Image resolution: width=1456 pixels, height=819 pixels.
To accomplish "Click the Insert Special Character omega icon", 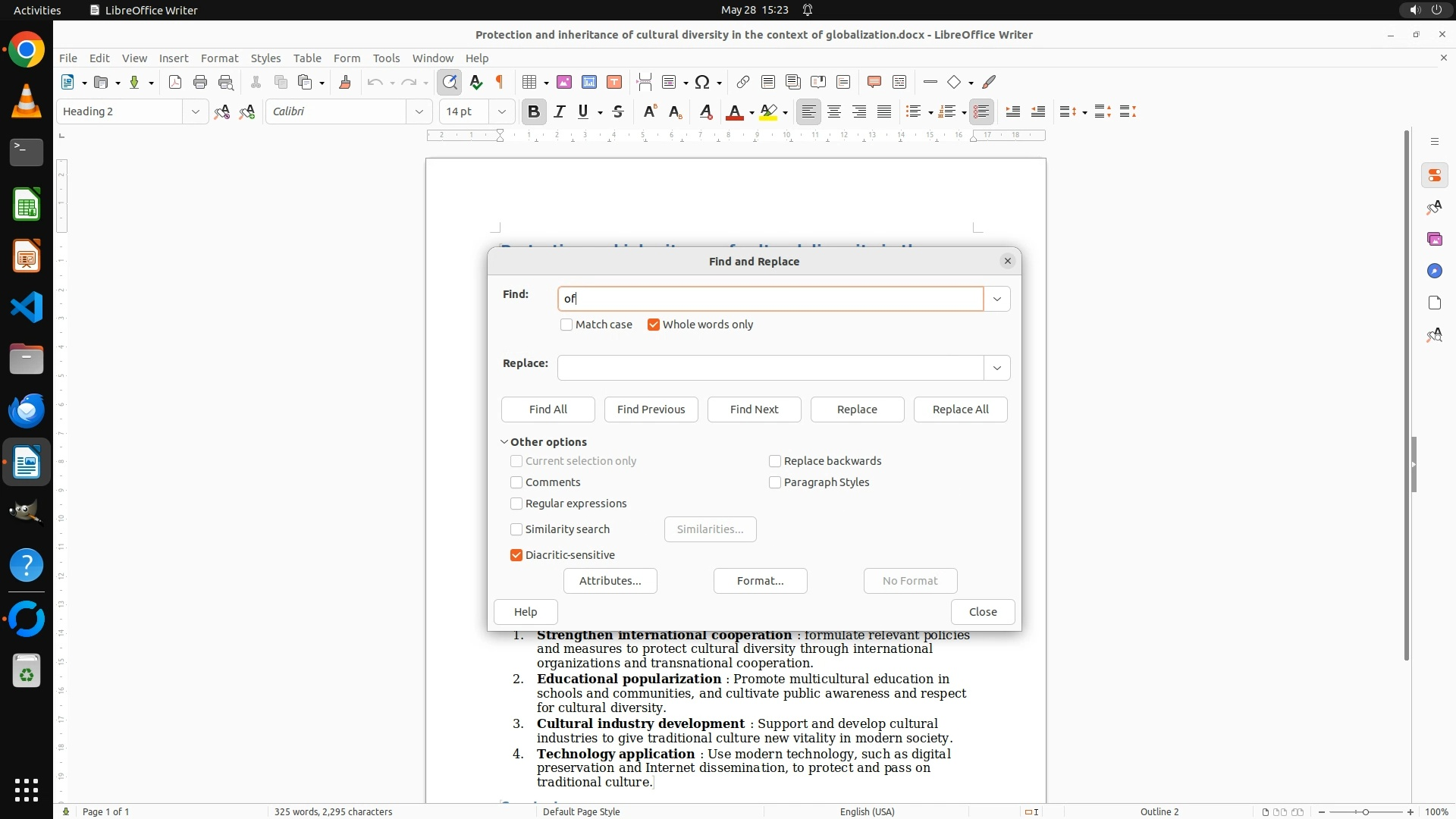I will coord(702,82).
